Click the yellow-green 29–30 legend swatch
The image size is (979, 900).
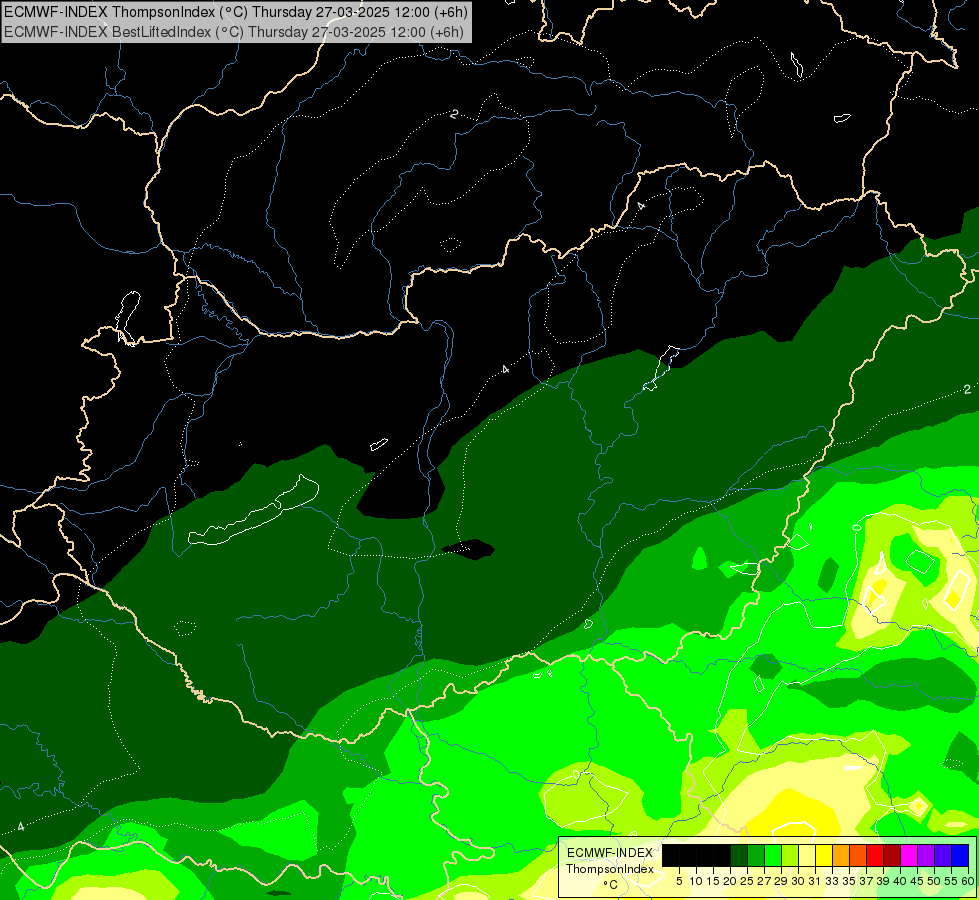pyautogui.click(x=790, y=855)
